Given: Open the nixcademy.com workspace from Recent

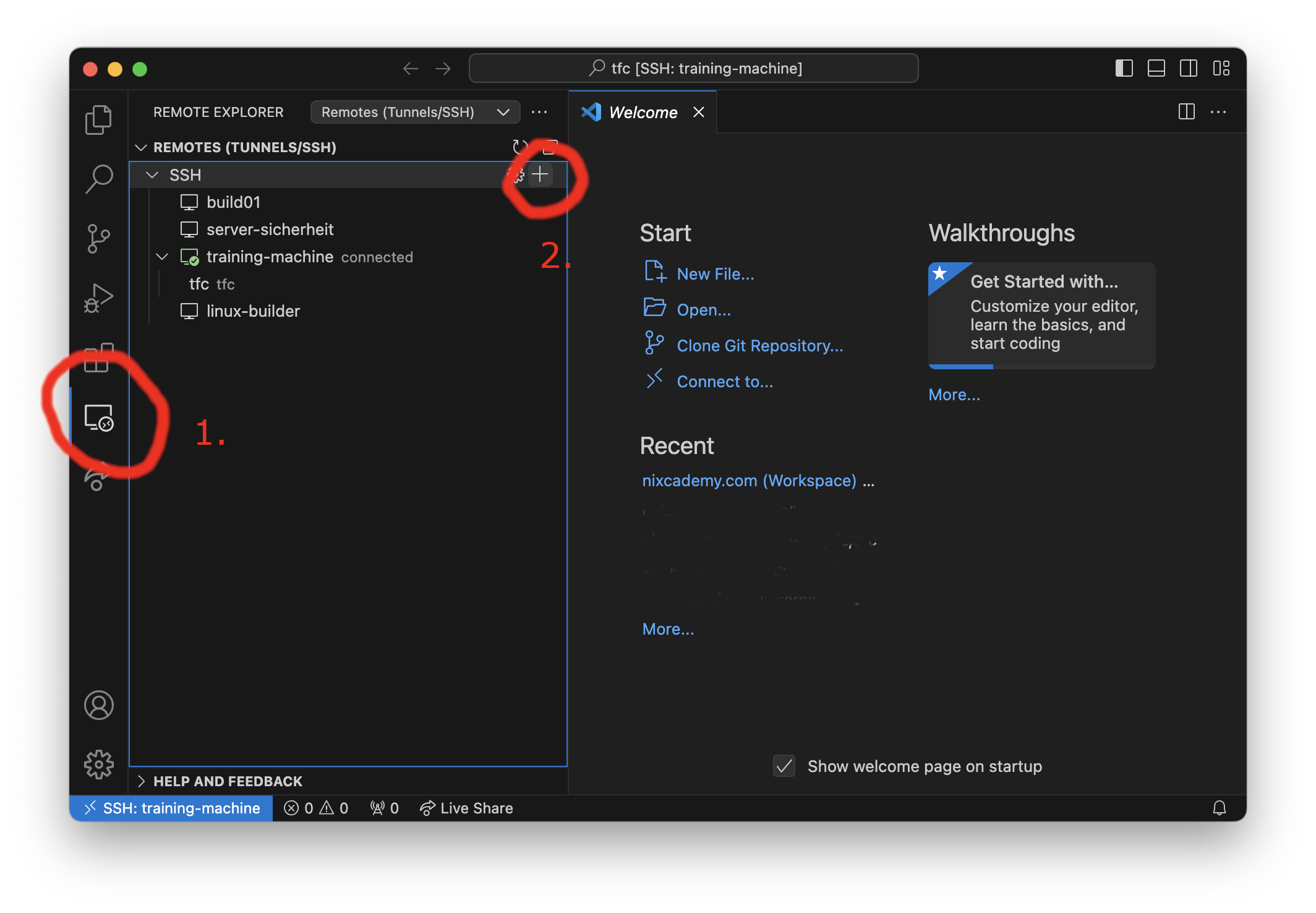Looking at the screenshot, I should pos(750,480).
